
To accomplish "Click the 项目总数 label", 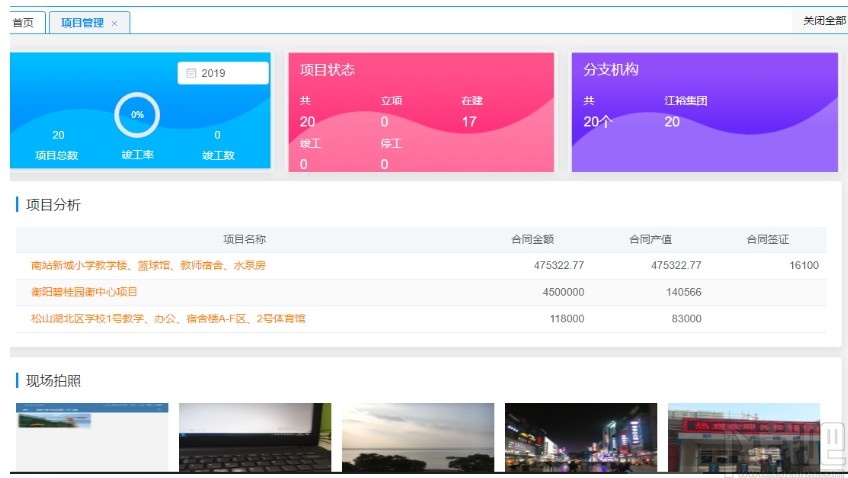I will coord(57,155).
